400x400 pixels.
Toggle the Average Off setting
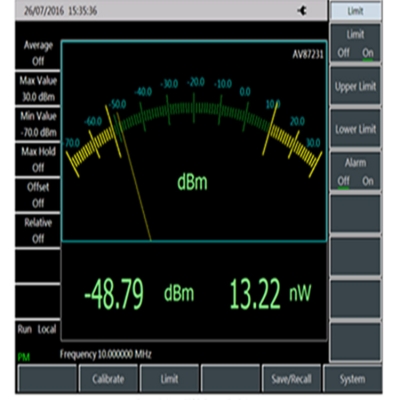38,53
